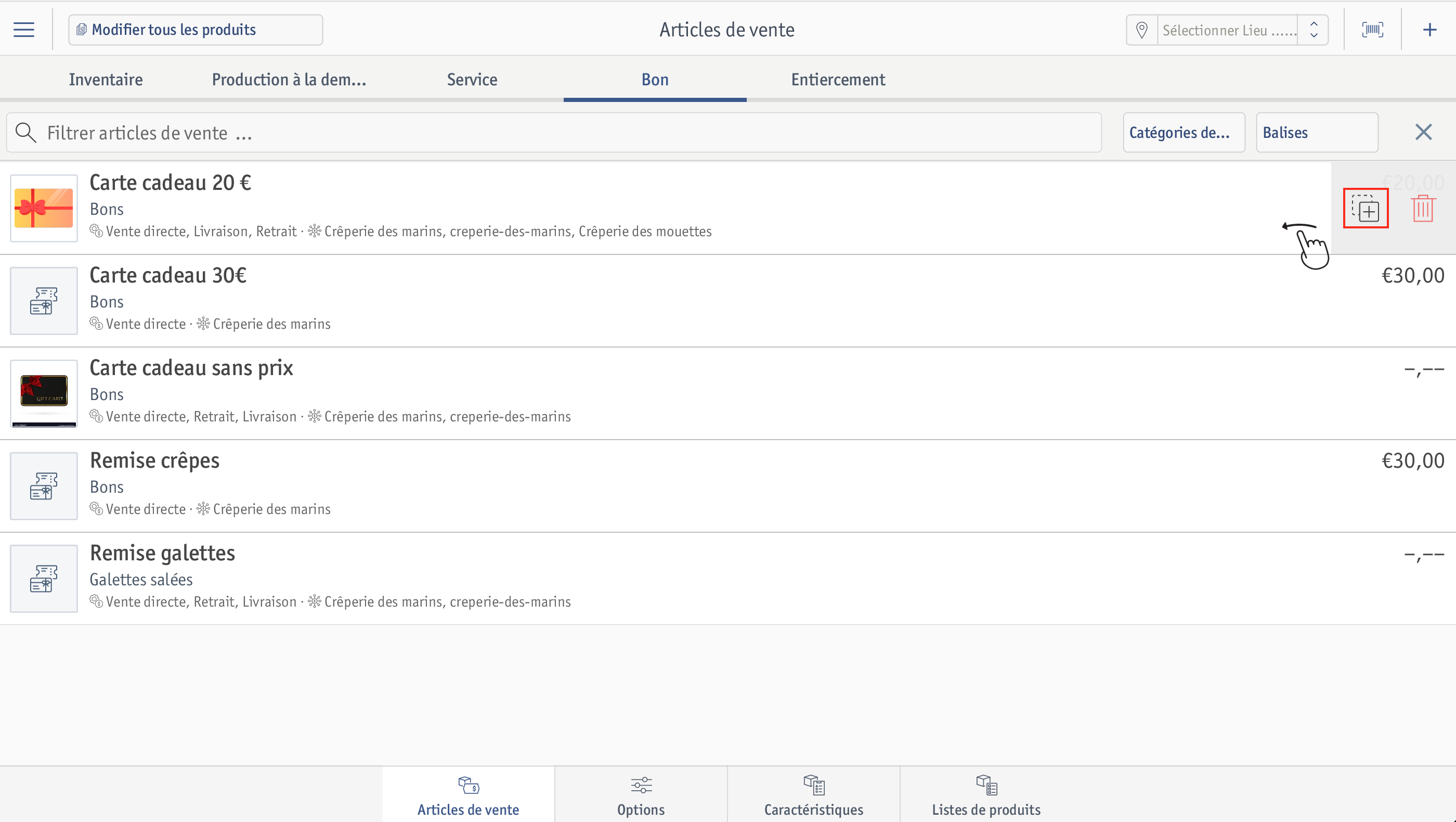Click Carte cadeau sans prix thumbnail
This screenshot has width=1456, height=822.
pos(44,393)
